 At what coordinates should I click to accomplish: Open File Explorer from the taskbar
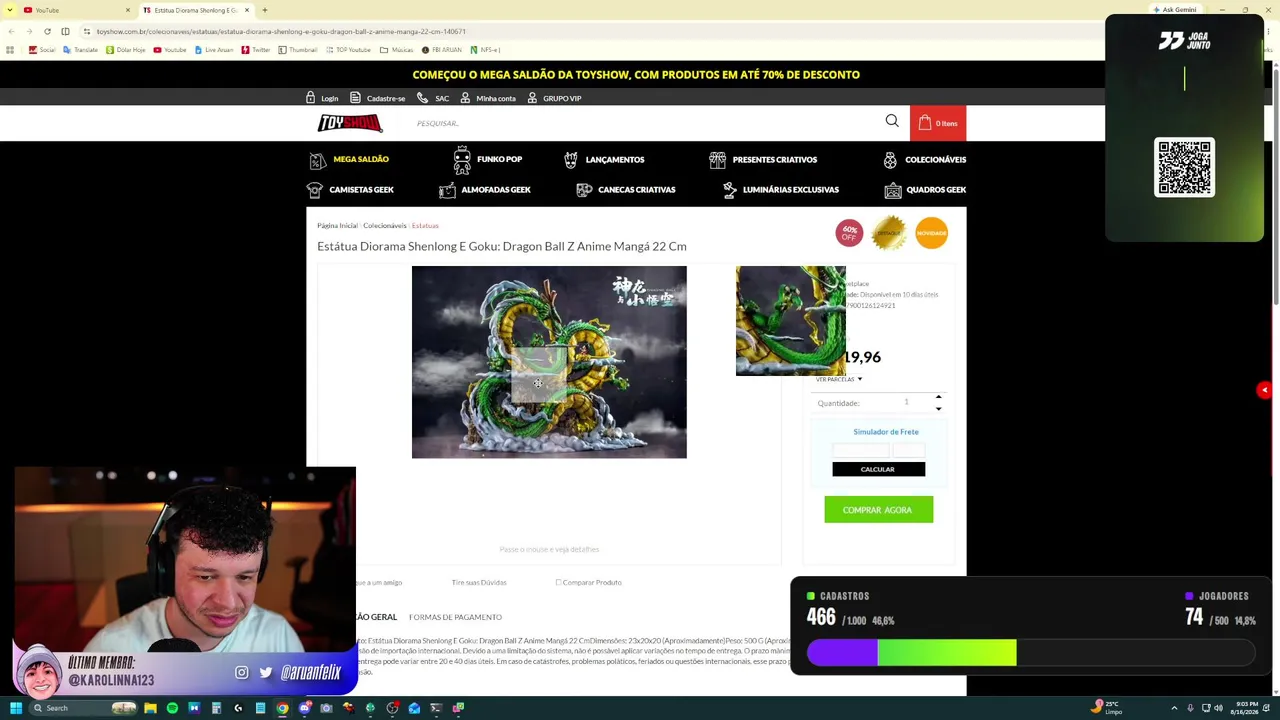click(150, 708)
